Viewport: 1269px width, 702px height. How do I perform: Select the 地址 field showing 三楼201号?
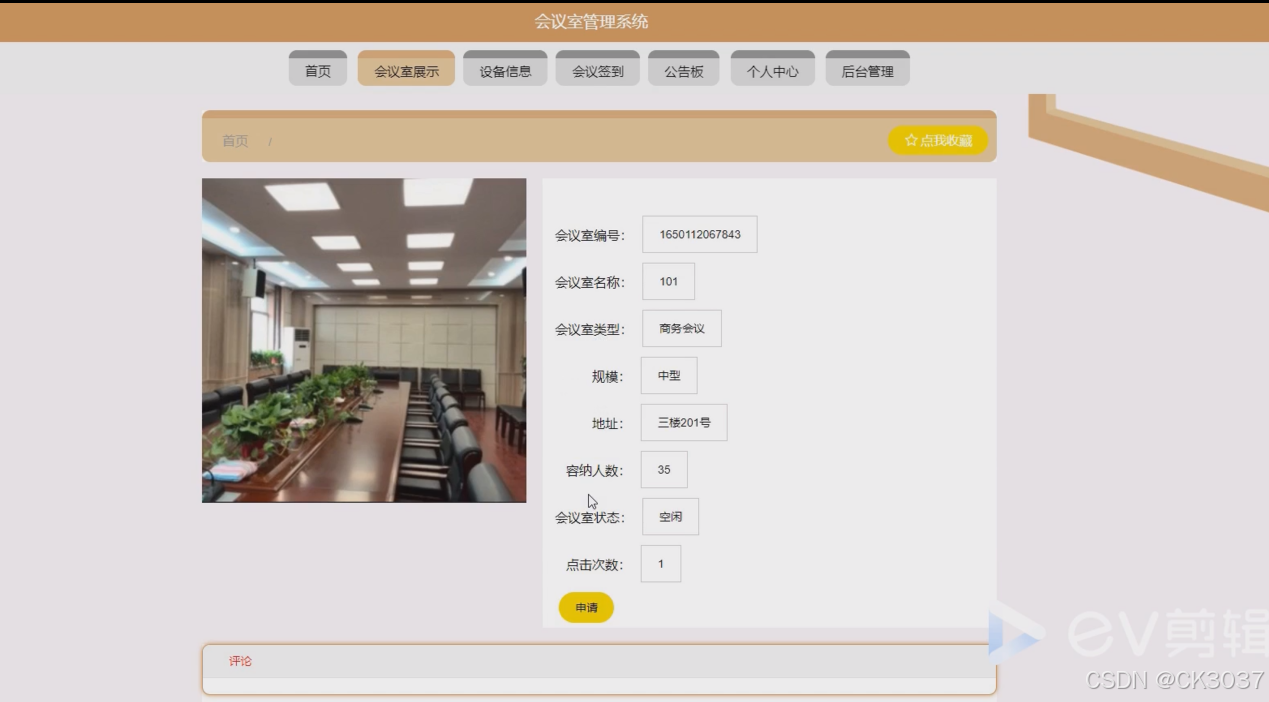coord(684,422)
